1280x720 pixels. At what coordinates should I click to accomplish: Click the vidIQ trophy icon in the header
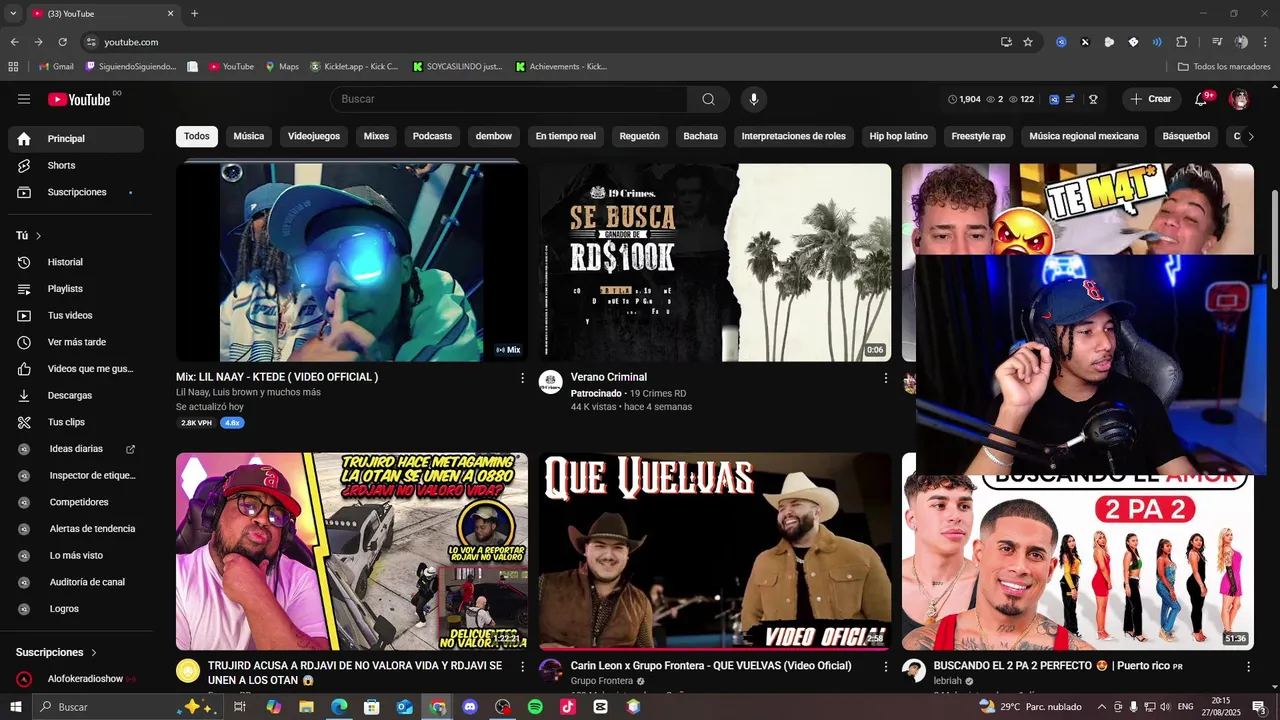tap(1093, 99)
